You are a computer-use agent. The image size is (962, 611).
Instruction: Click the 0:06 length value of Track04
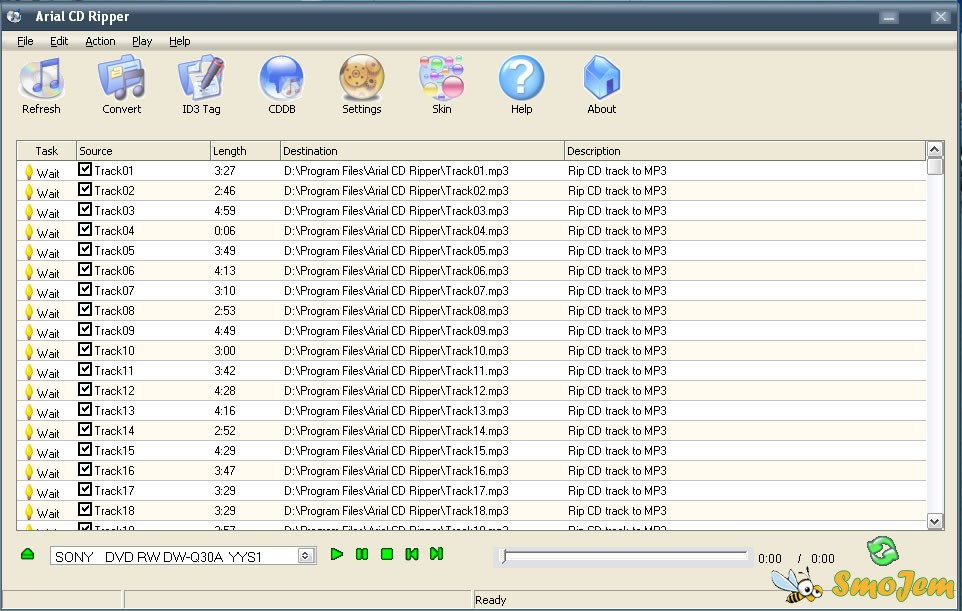pos(225,231)
